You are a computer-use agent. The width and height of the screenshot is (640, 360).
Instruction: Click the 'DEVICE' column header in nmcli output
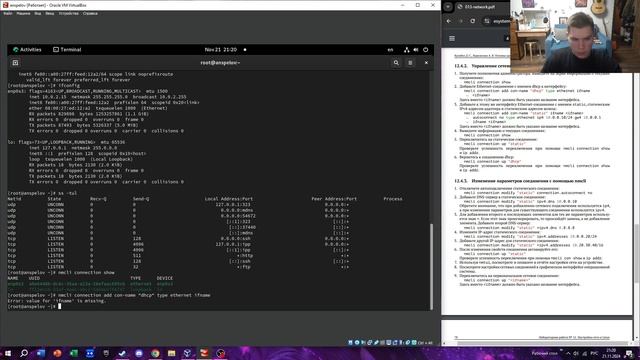165,278
